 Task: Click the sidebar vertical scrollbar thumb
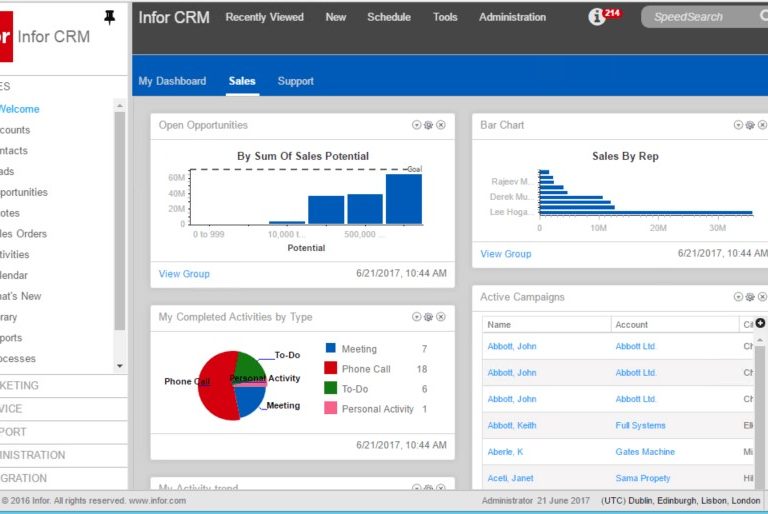[x=120, y=220]
